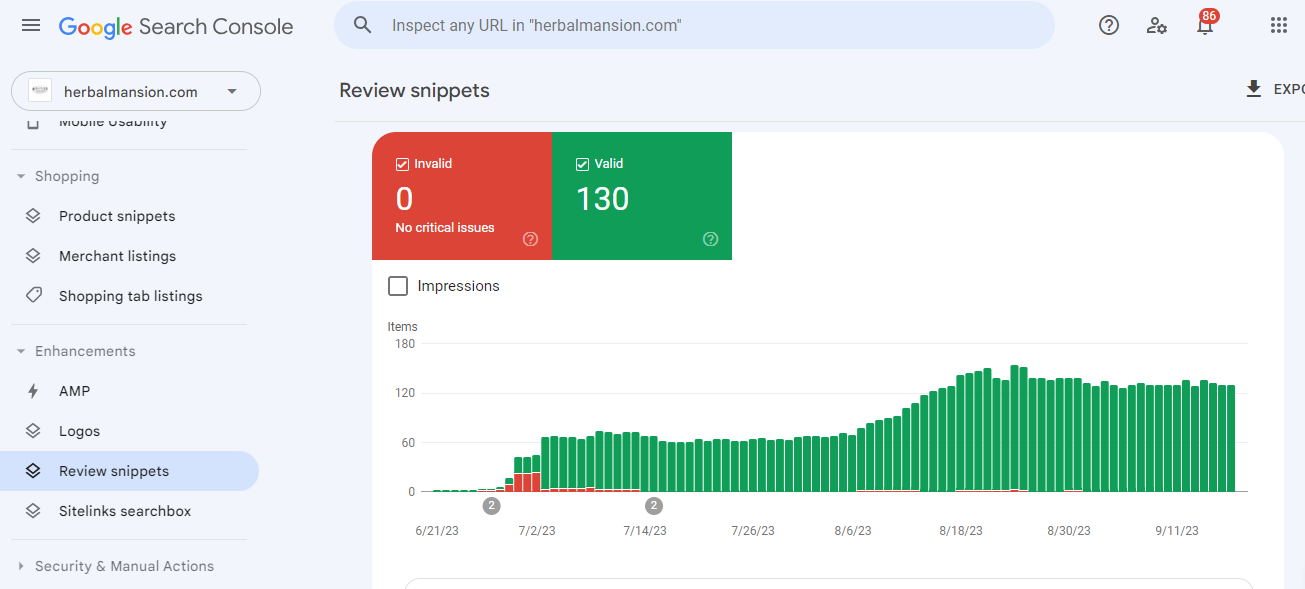
Task: Click the 8/18/23 date axis label
Action: click(x=961, y=531)
